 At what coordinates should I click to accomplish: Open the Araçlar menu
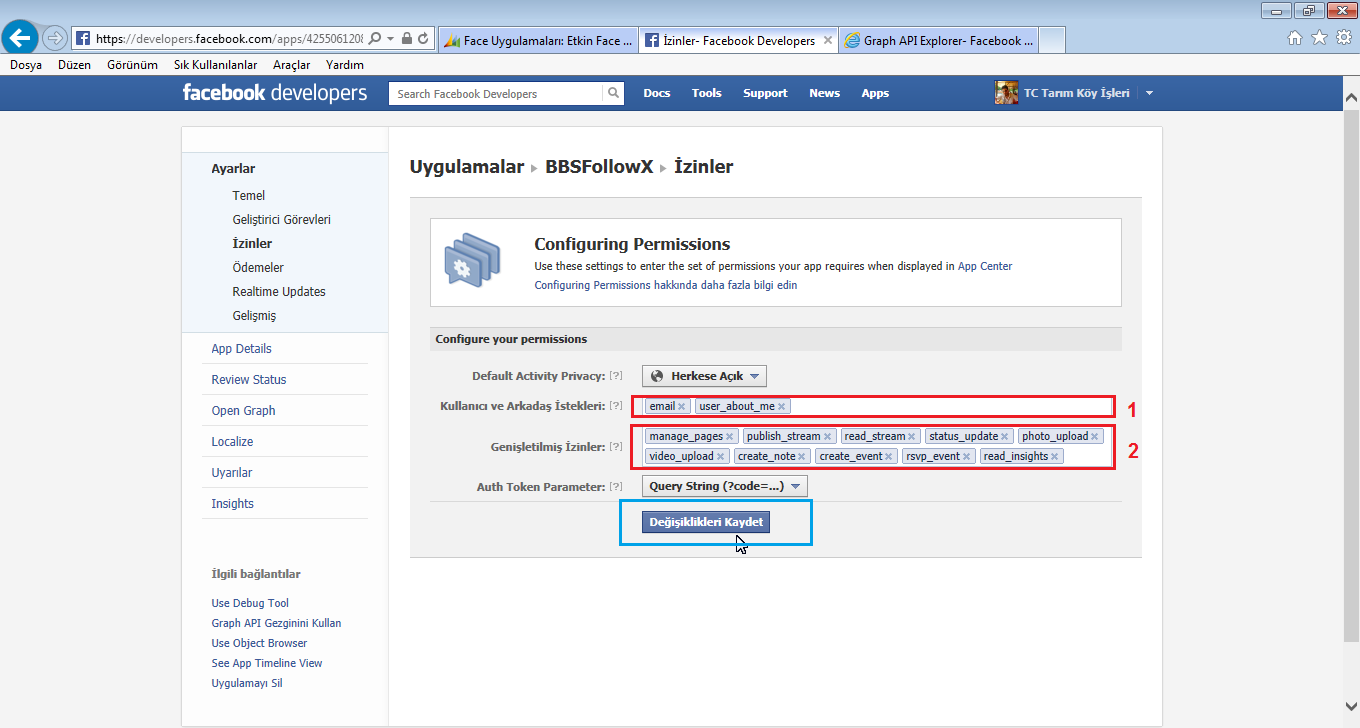291,65
